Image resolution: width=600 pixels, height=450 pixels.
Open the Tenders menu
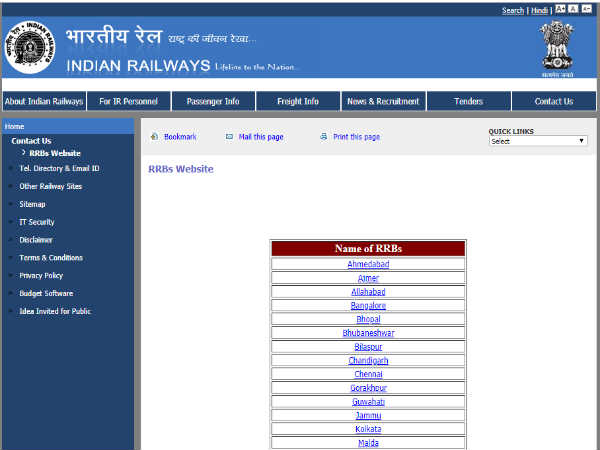coord(468,101)
